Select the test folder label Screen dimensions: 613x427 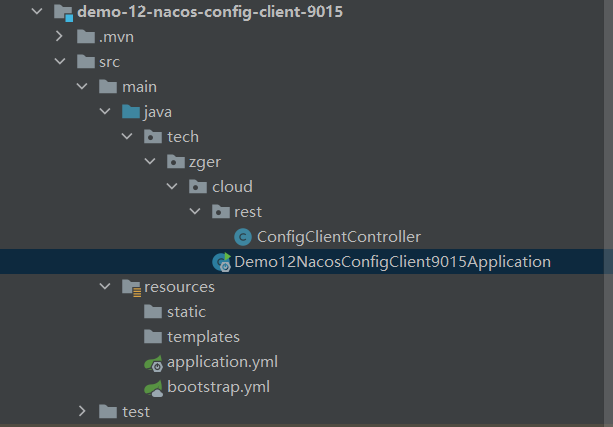[136, 412]
